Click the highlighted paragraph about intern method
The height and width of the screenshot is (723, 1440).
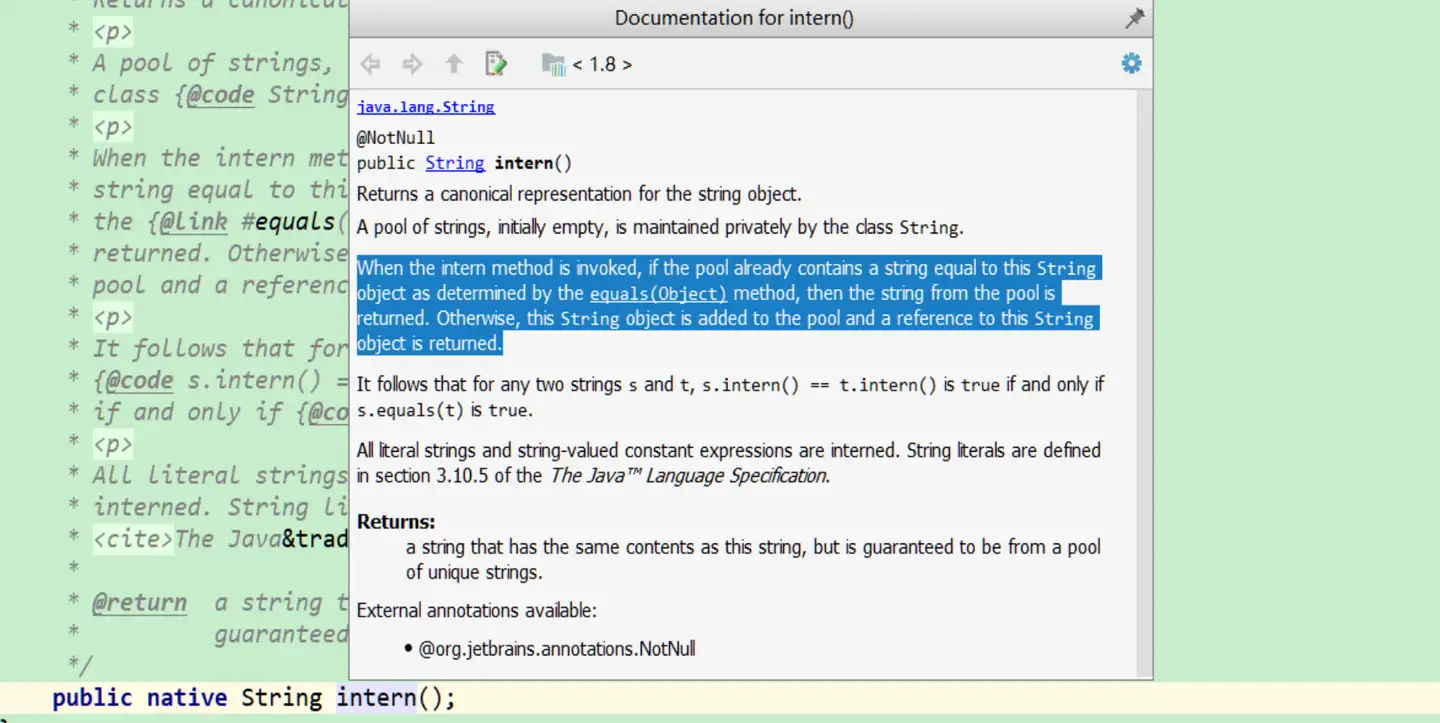coord(726,306)
